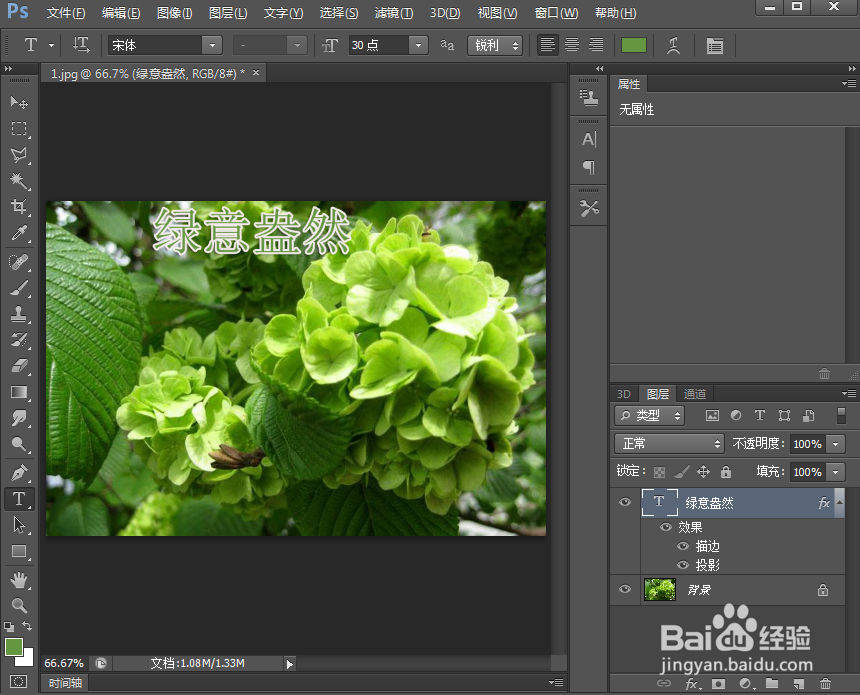The height and width of the screenshot is (695, 860).
Task: Select the Horizontal Type tool
Action: pyautogui.click(x=19, y=499)
